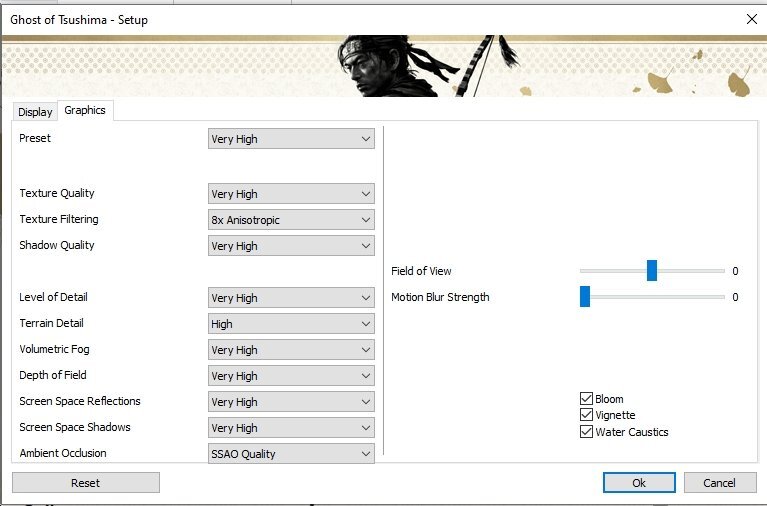Open the Texture Filtering dropdown

point(291,220)
